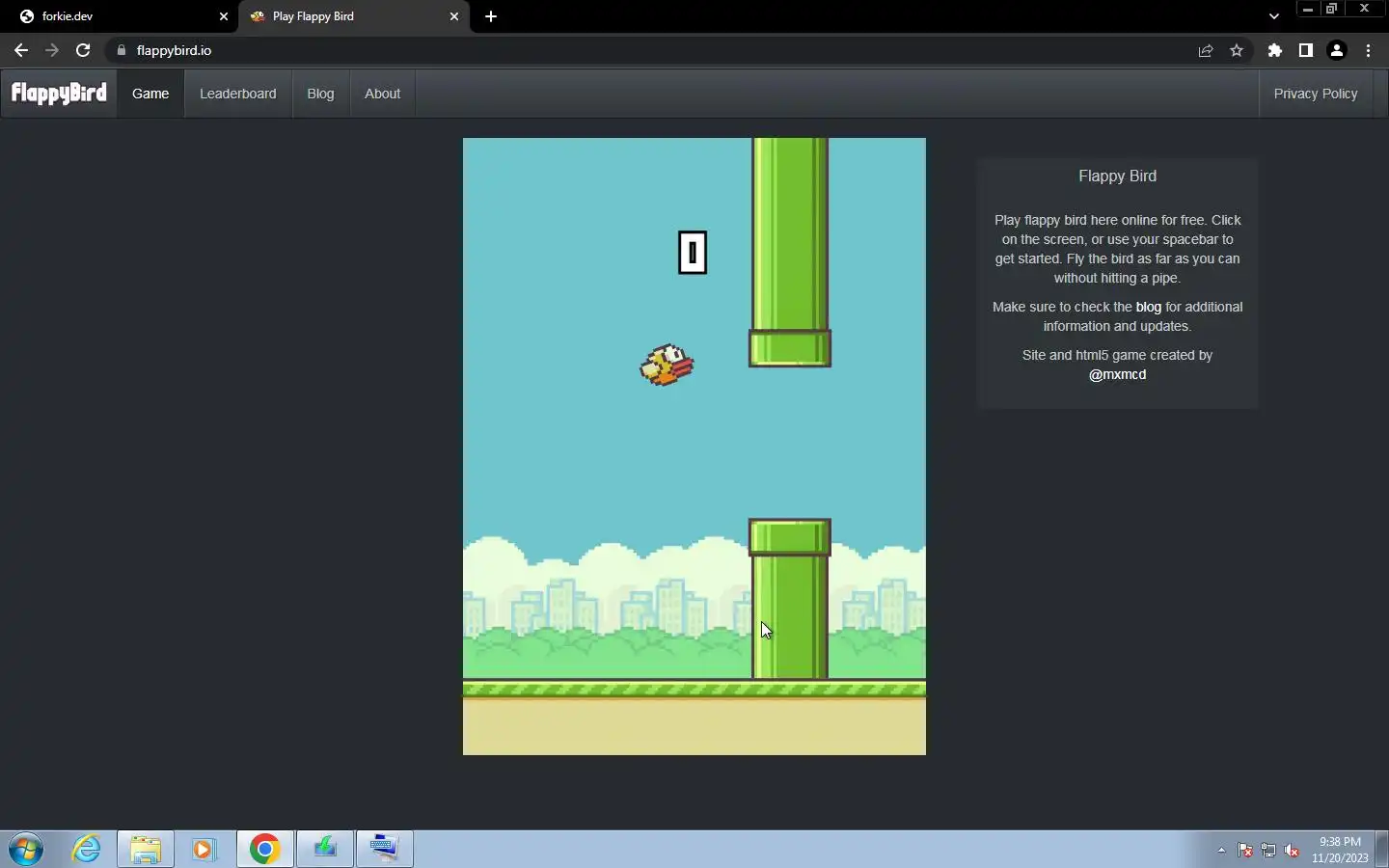Close the forkie.dev tab
The height and width of the screenshot is (868, 1389).
point(224,16)
